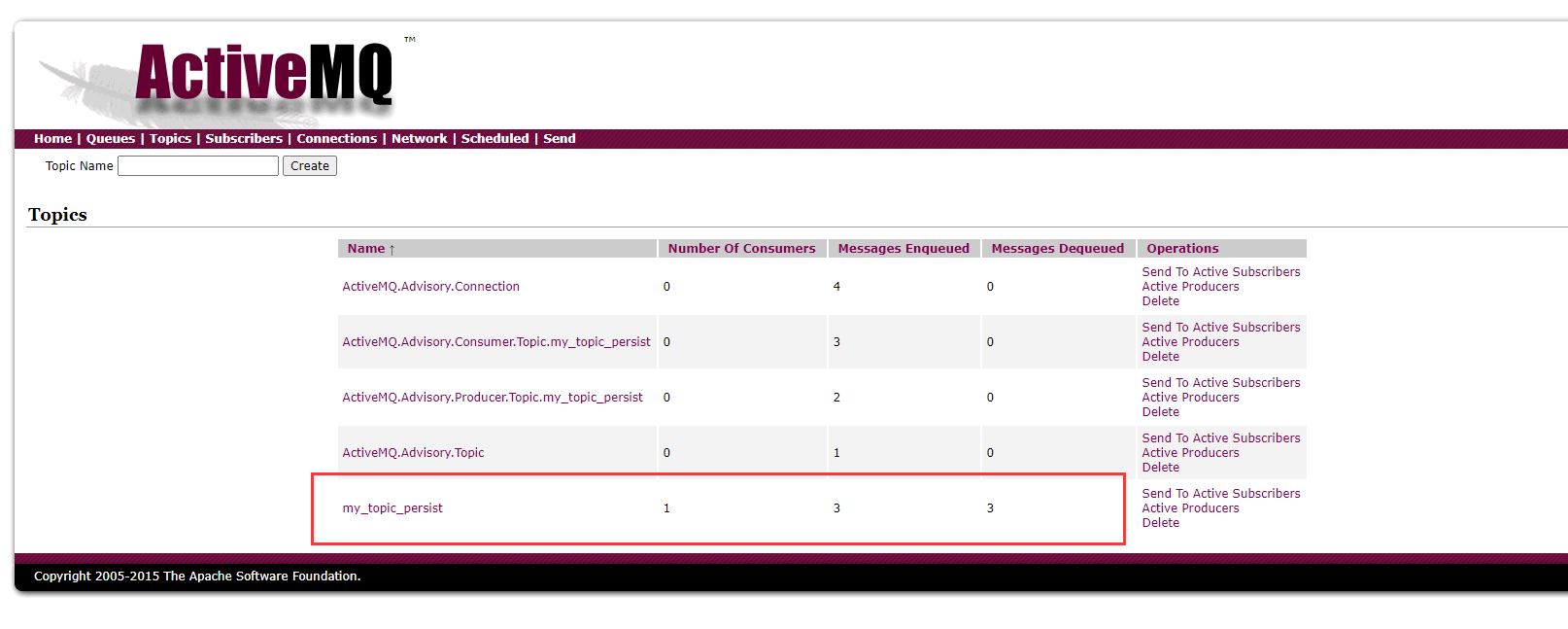Sort by Number Of Consumers header
The image size is (1568, 629).
(741, 249)
